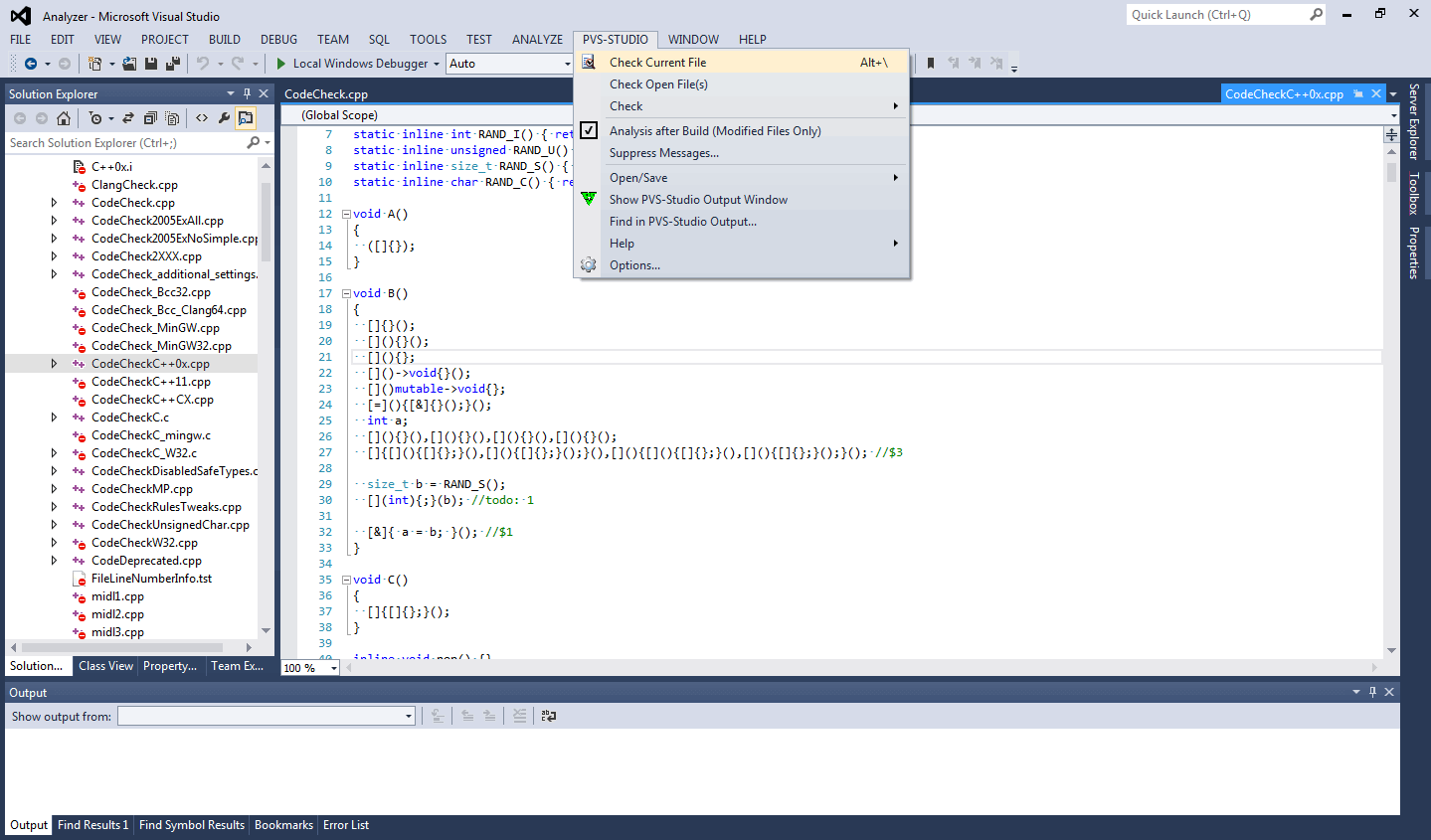
Task: Click the Navigate Backward arrow icon
Action: 31,64
